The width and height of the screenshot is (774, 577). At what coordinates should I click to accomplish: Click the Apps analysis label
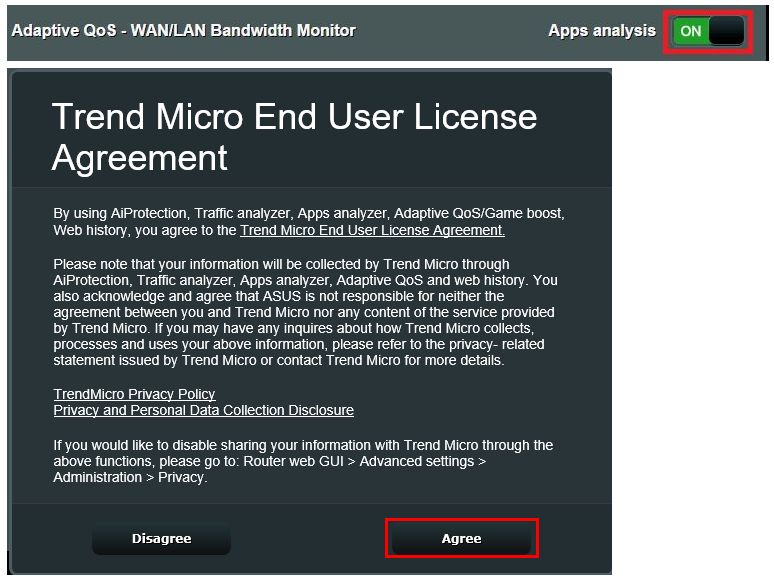tap(602, 31)
